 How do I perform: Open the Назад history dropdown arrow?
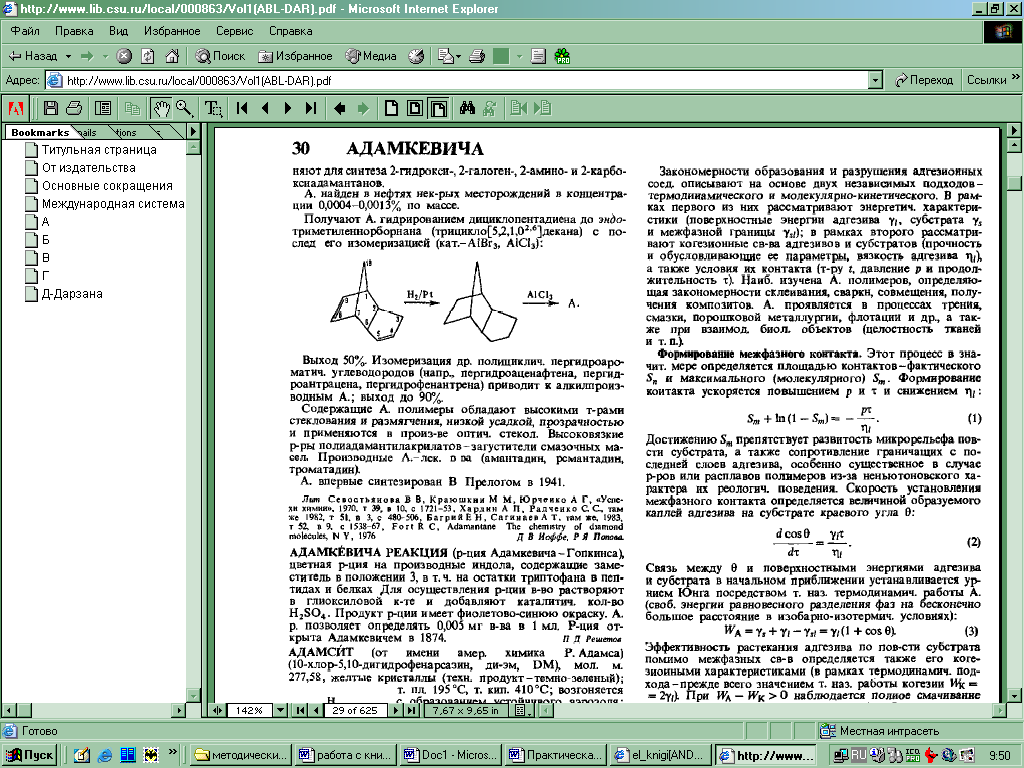(68, 56)
